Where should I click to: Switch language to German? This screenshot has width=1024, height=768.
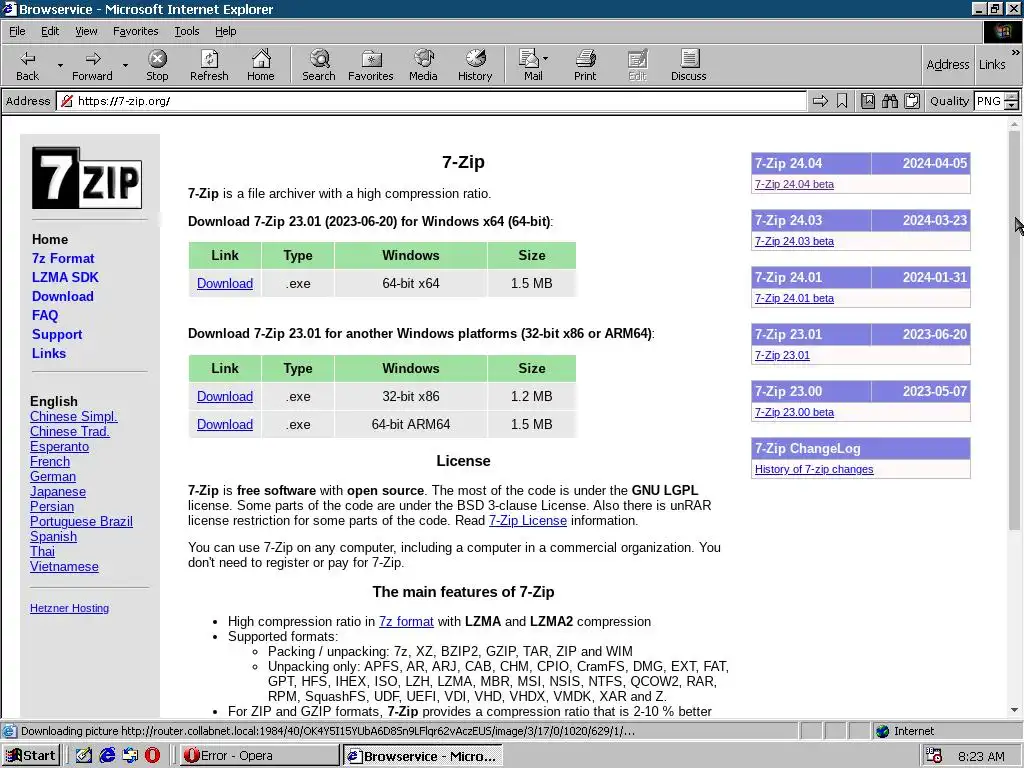pos(53,477)
